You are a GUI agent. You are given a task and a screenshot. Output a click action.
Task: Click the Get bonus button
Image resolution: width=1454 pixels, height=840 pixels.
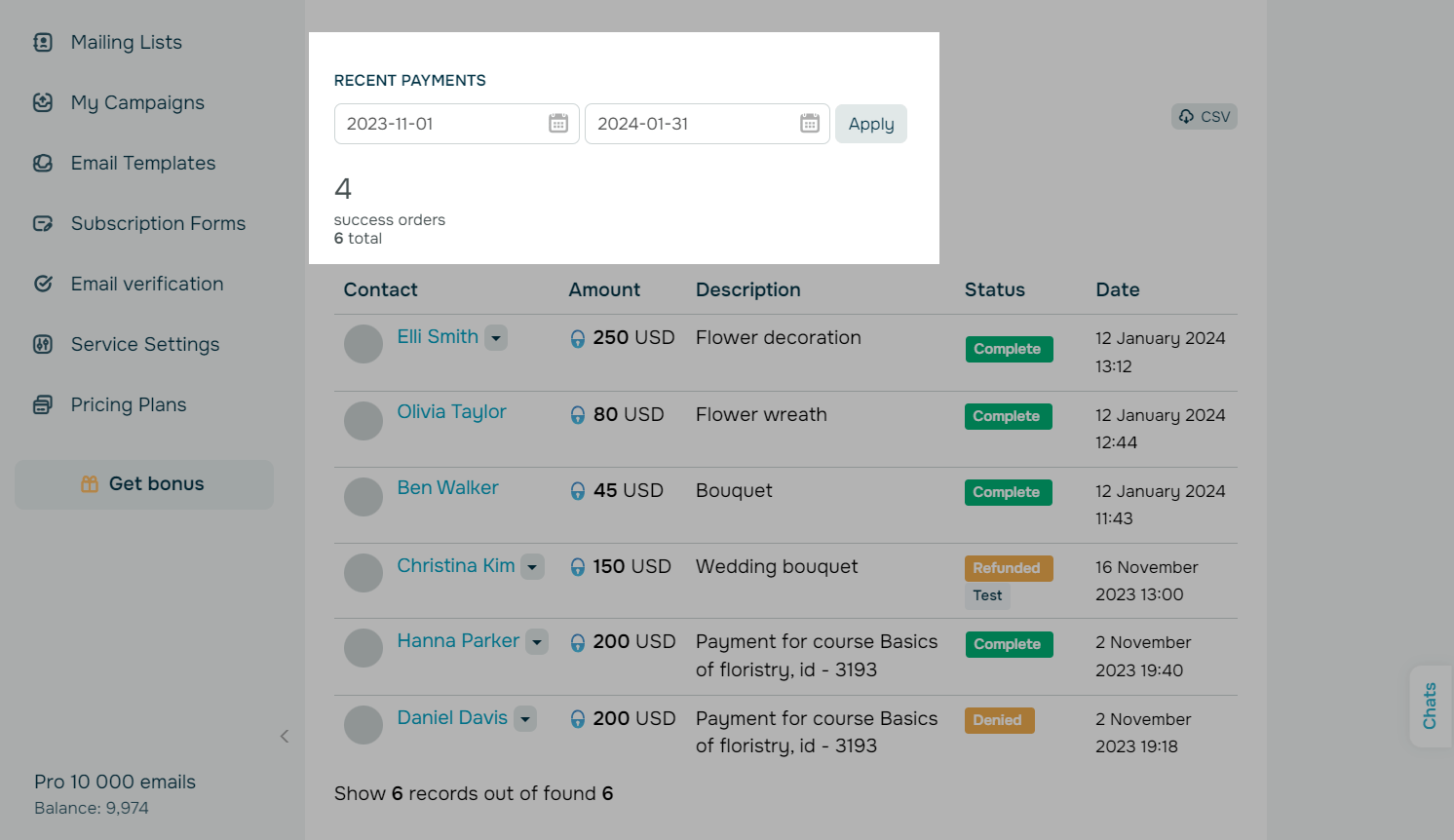pos(144,484)
